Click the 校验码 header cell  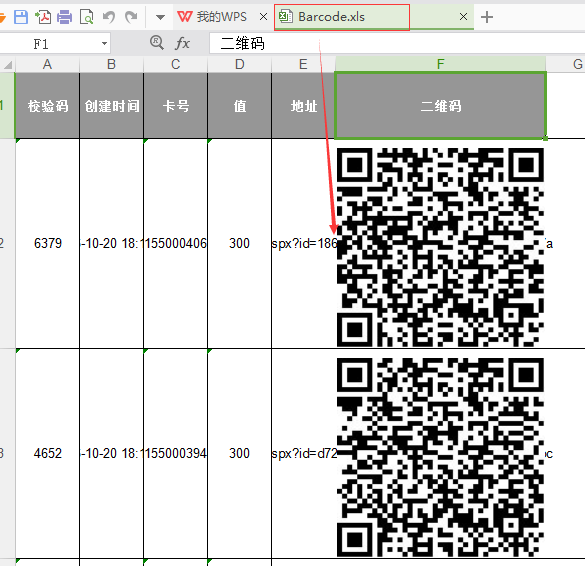47,106
